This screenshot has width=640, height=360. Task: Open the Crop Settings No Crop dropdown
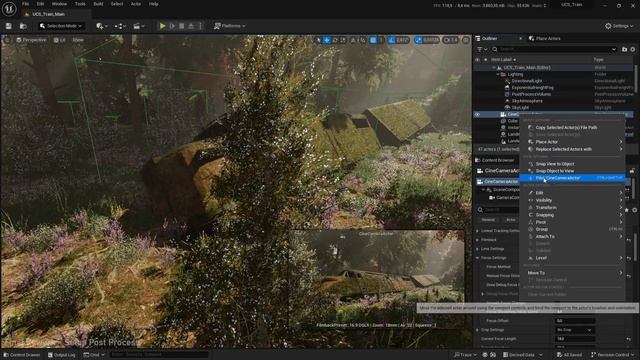click(x=575, y=330)
